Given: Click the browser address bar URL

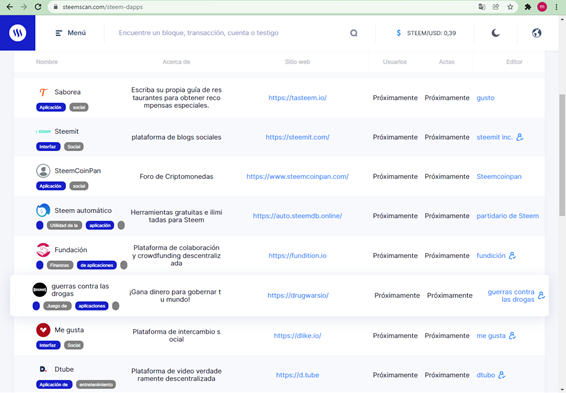Looking at the screenshot, I should point(103,7).
